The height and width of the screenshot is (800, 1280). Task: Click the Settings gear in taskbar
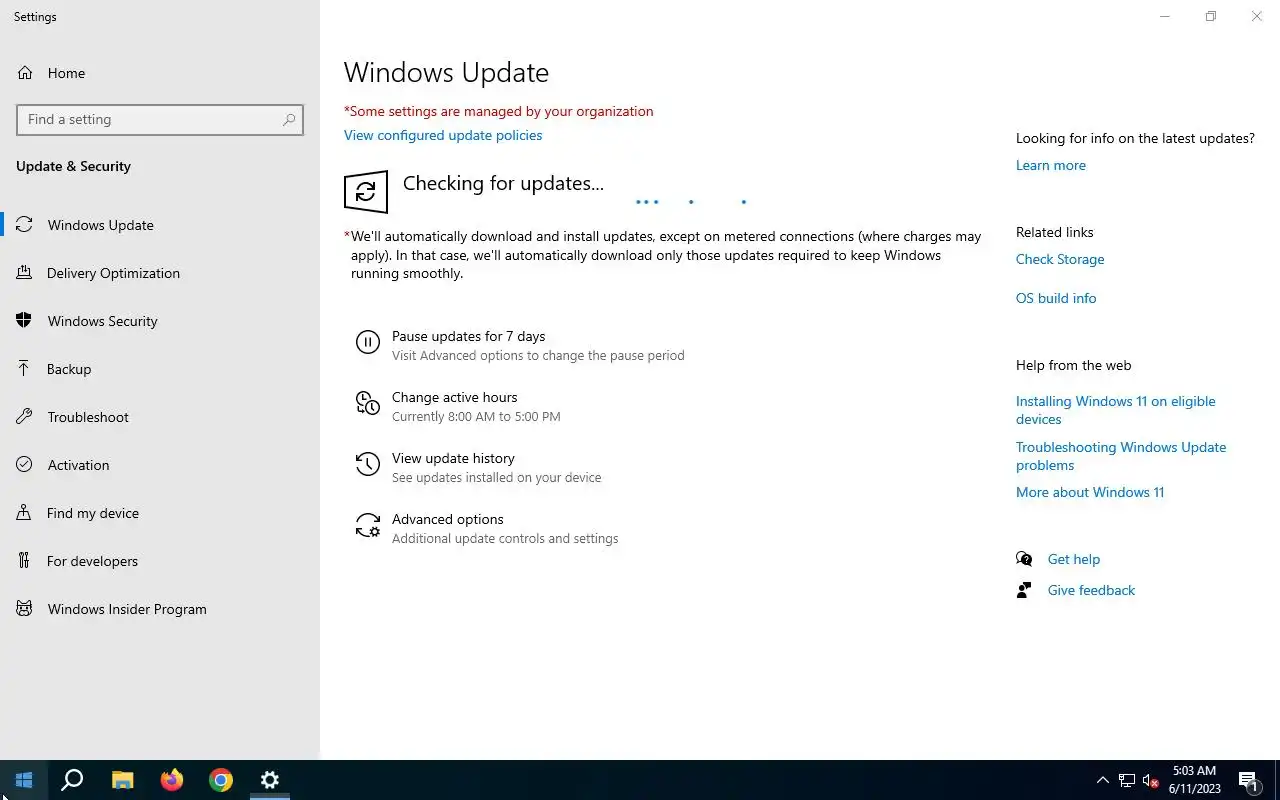pyautogui.click(x=270, y=780)
